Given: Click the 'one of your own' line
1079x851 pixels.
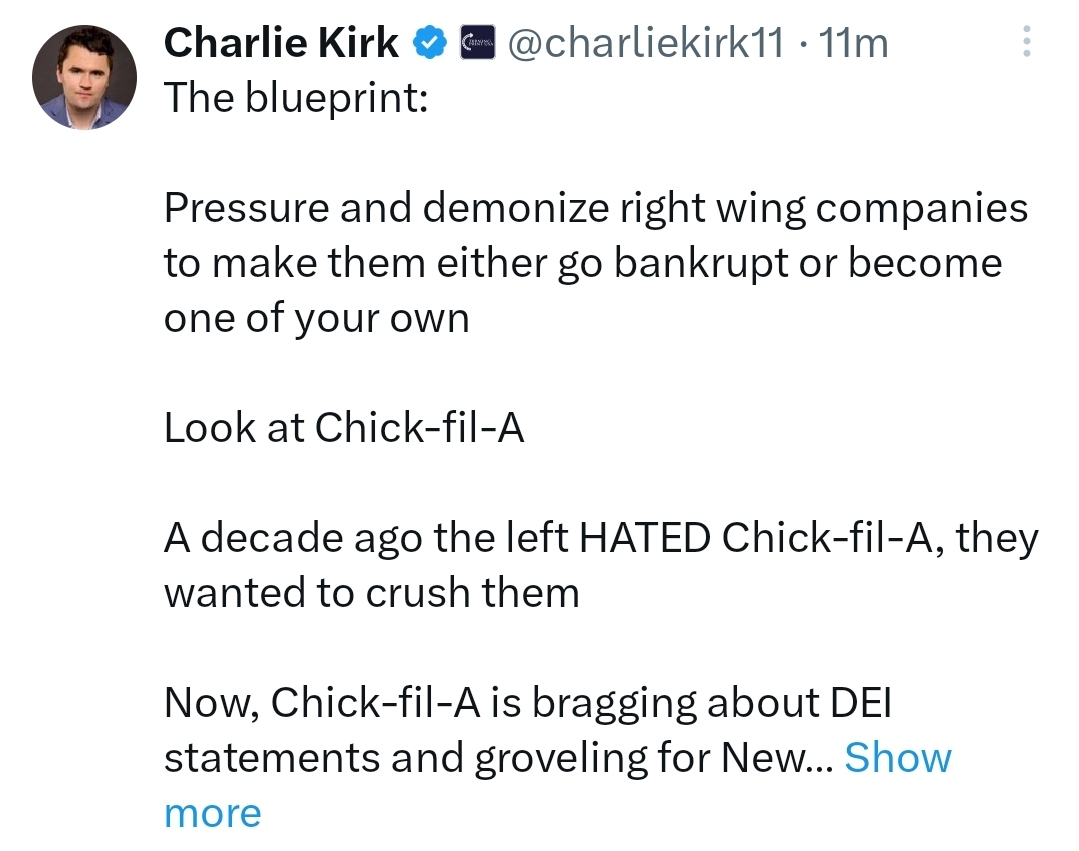Looking at the screenshot, I should 317,319.
